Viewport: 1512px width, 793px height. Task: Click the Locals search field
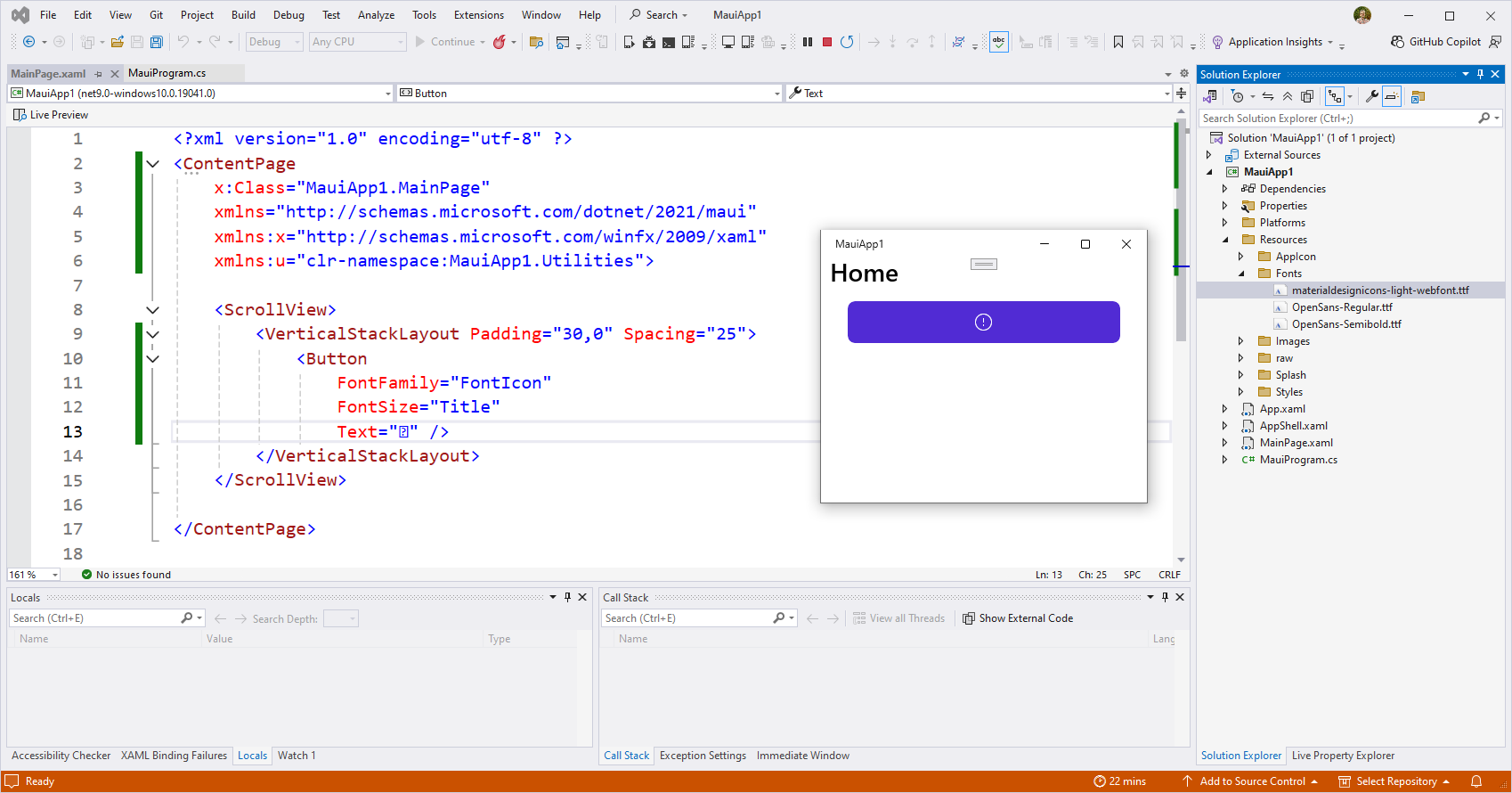tap(107, 618)
